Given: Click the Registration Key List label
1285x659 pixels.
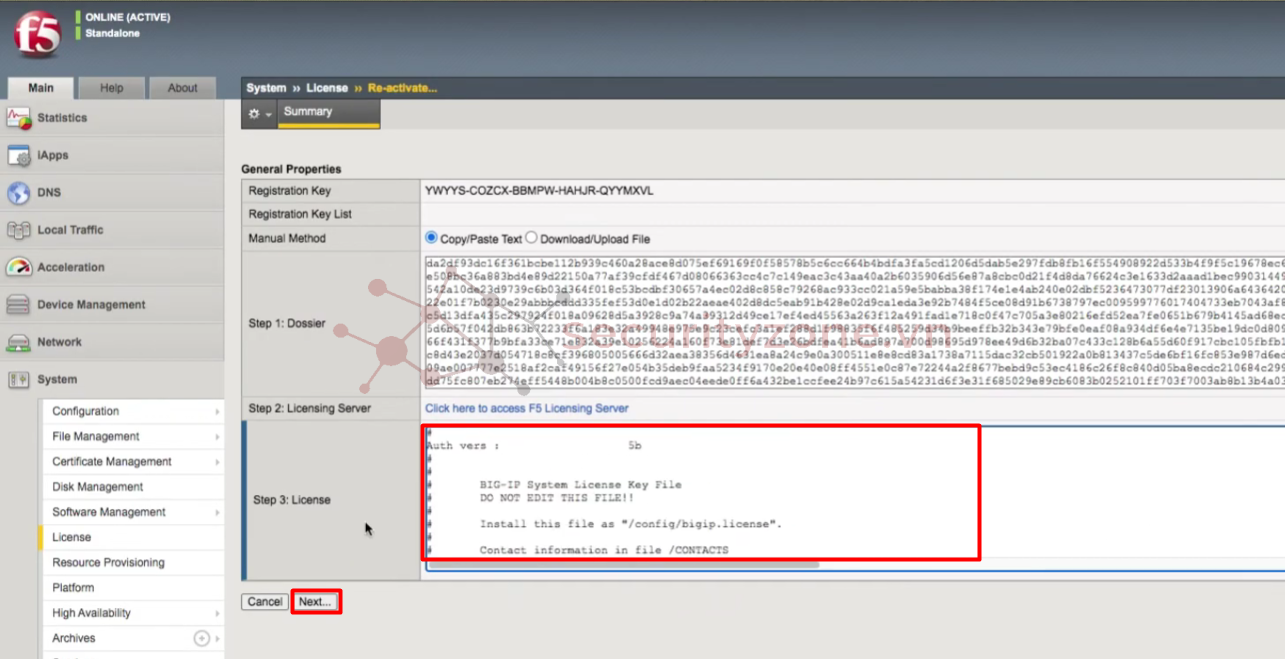Looking at the screenshot, I should (300, 214).
